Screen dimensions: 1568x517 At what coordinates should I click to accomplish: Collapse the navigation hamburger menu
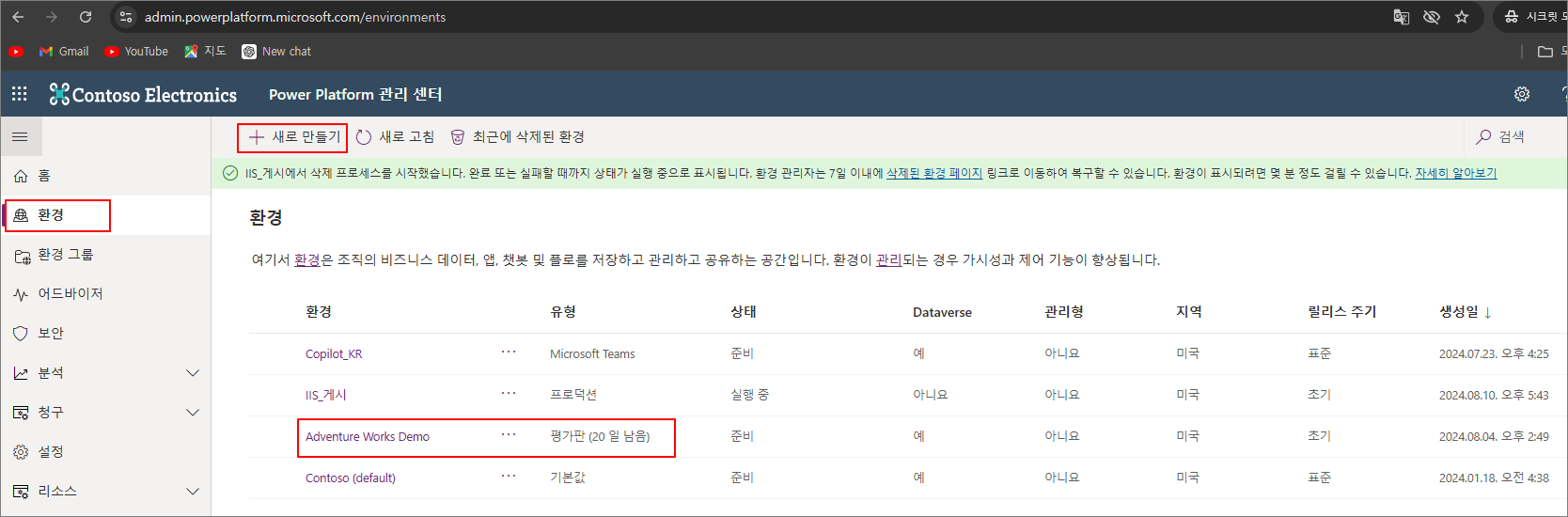pyautogui.click(x=20, y=137)
